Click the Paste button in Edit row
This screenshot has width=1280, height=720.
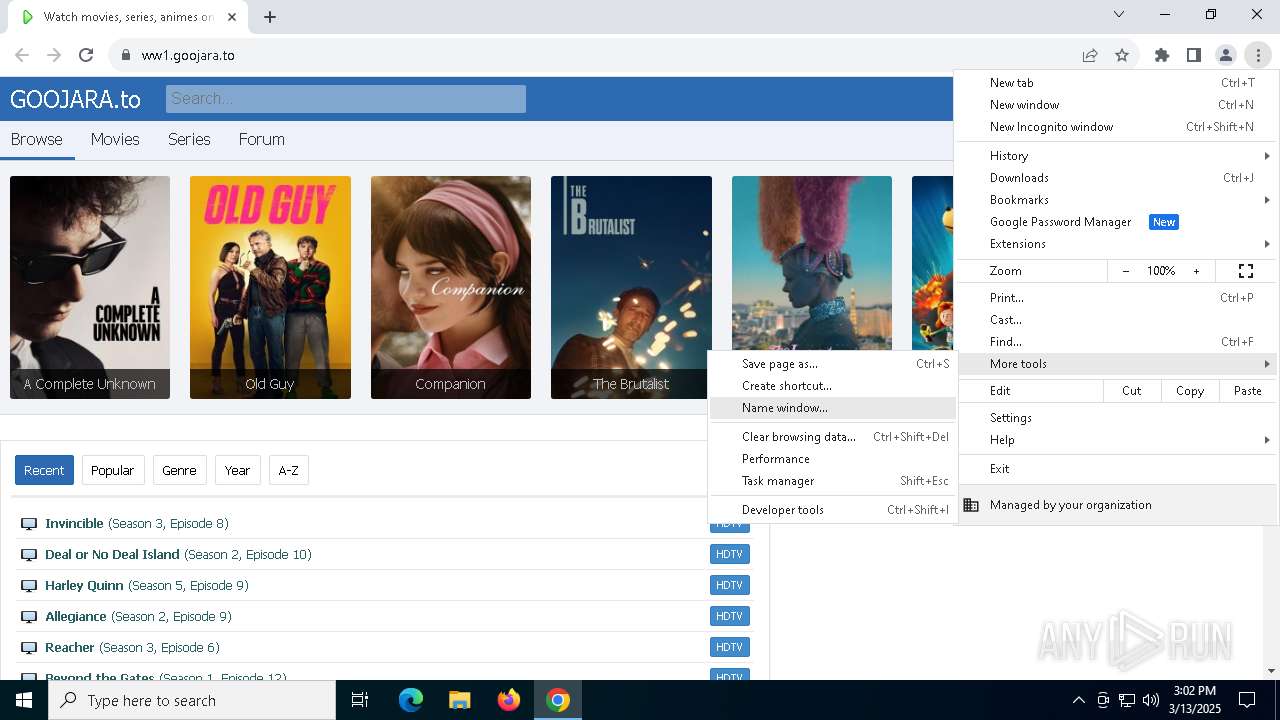point(1247,391)
